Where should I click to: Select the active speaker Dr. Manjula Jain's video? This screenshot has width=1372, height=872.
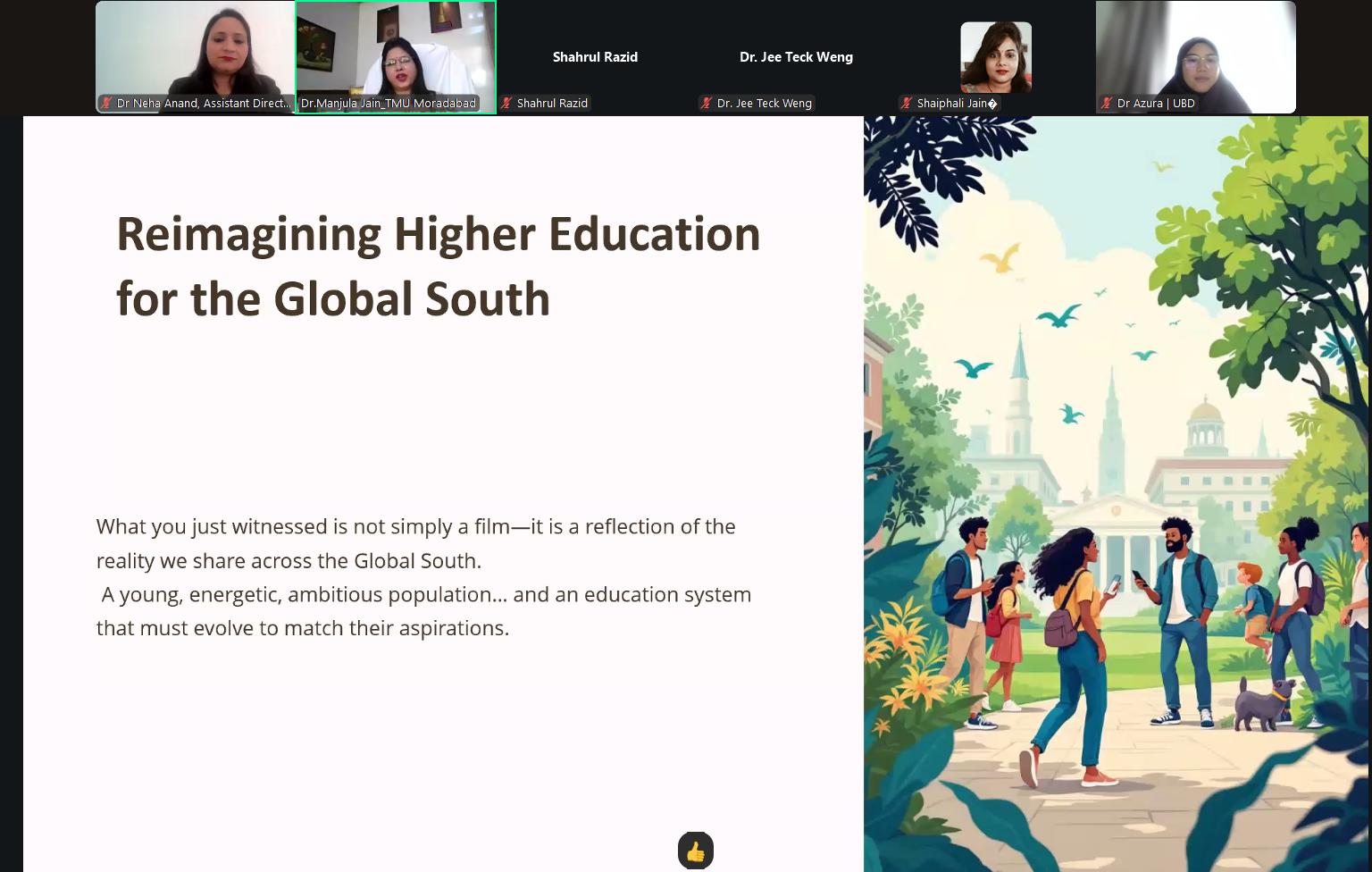point(396,57)
